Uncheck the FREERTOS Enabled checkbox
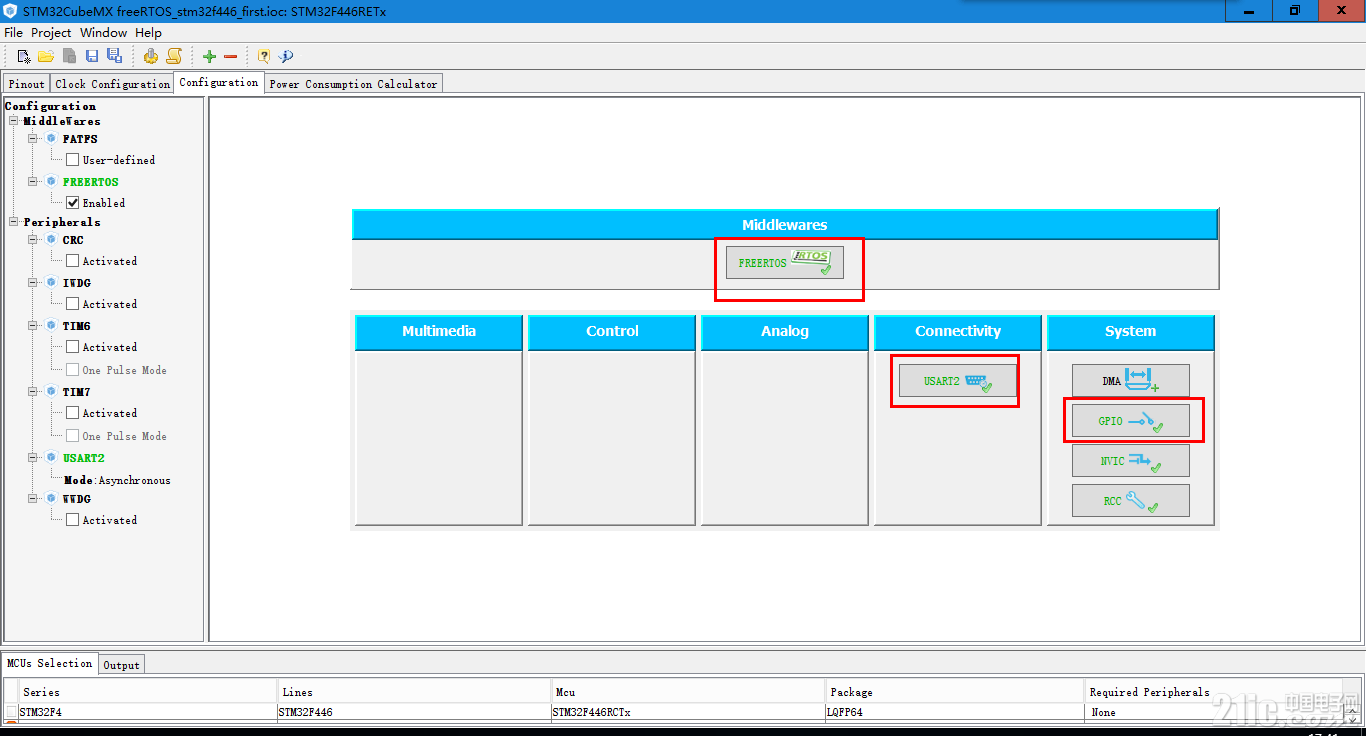Image resolution: width=1366 pixels, height=736 pixels. click(x=73, y=203)
